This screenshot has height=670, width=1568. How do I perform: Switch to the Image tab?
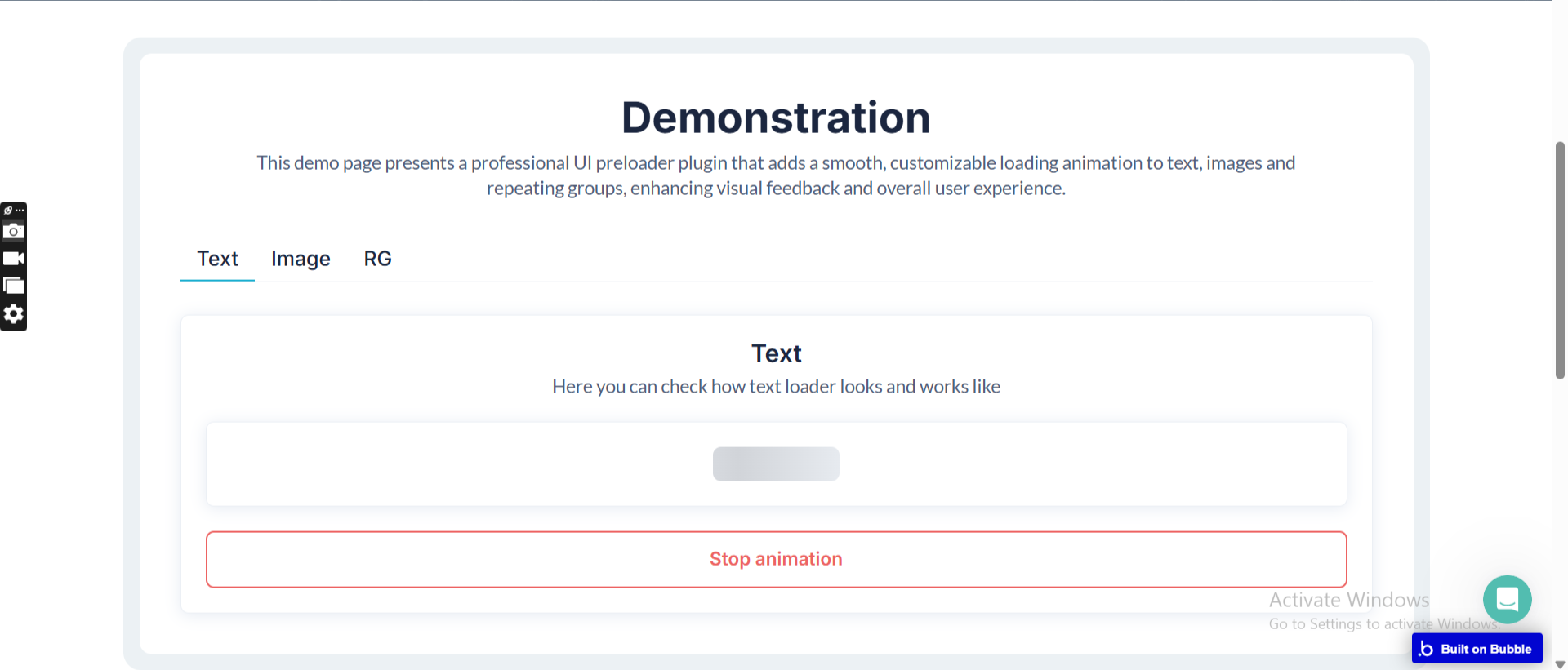pos(301,259)
